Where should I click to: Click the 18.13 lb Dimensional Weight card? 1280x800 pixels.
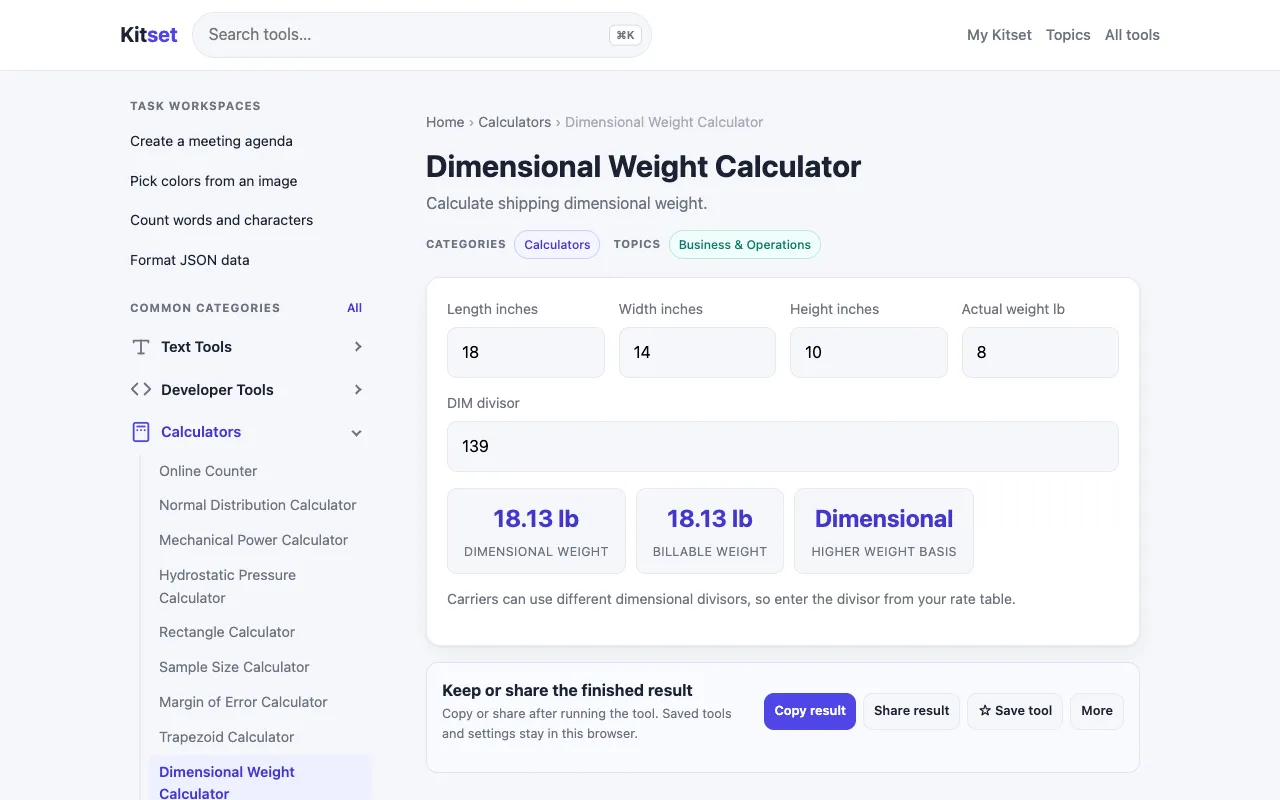[x=536, y=531]
